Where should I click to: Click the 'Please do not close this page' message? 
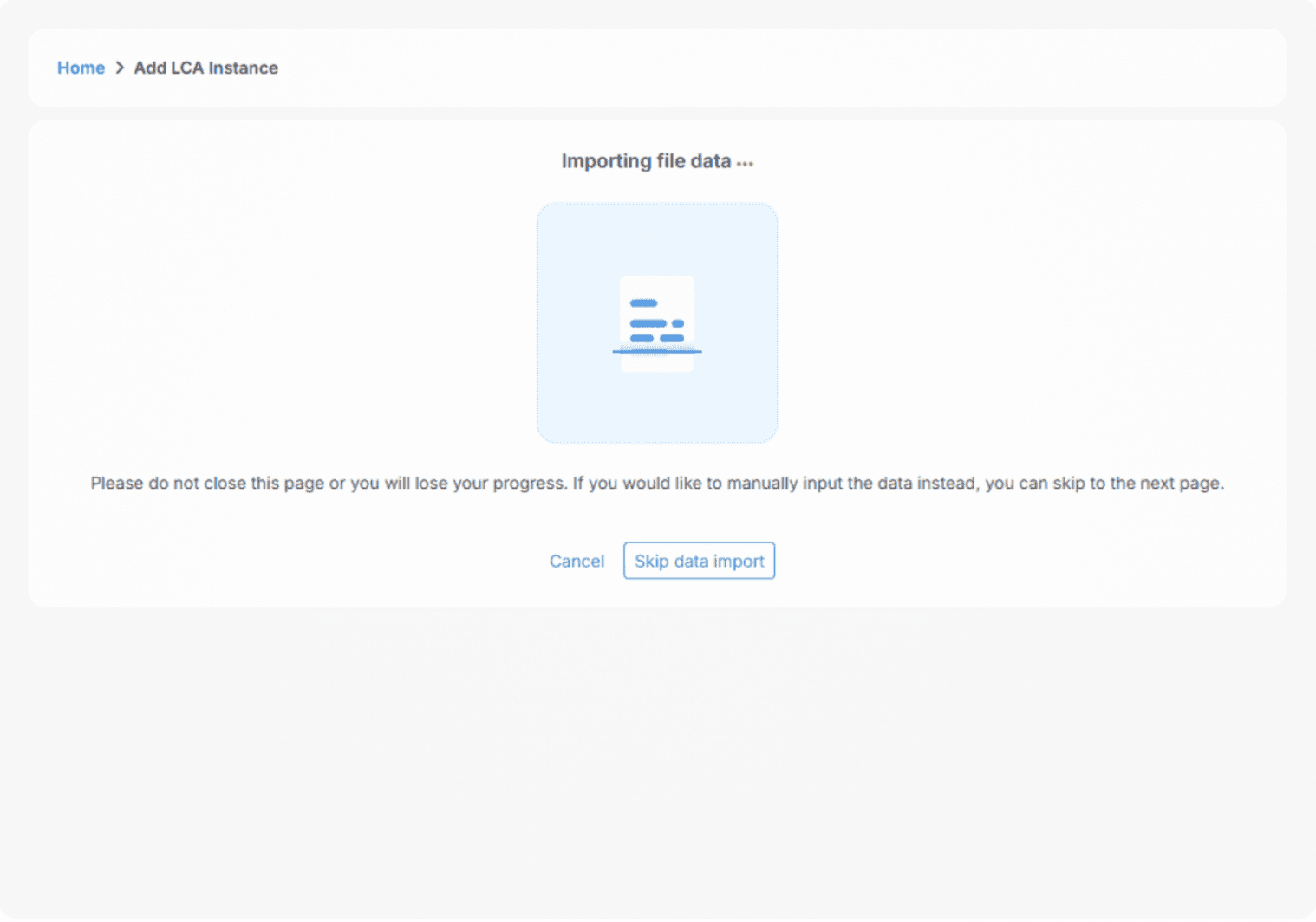pyautogui.click(x=657, y=483)
